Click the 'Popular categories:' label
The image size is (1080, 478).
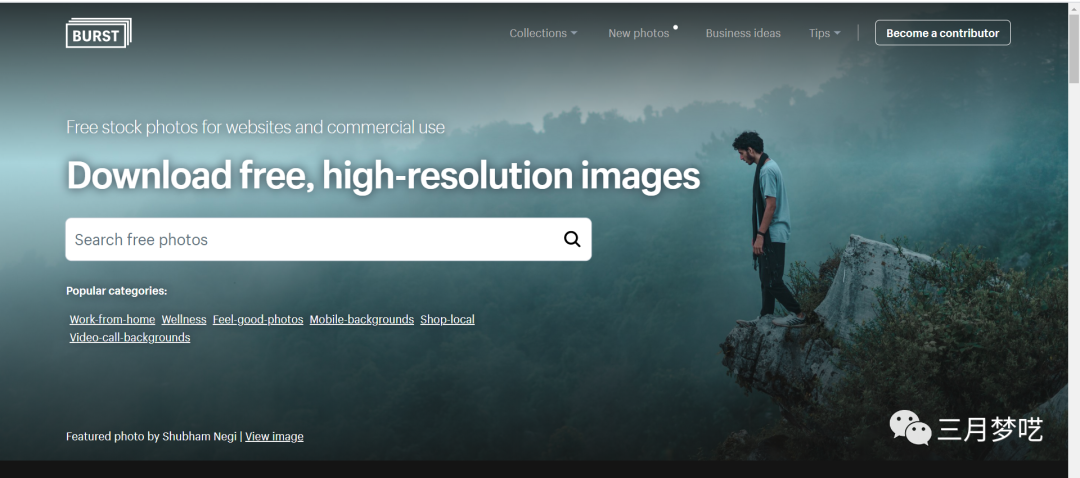click(116, 291)
